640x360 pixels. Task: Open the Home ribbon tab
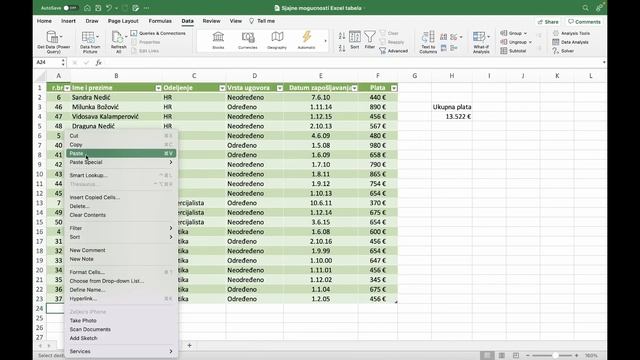point(44,21)
